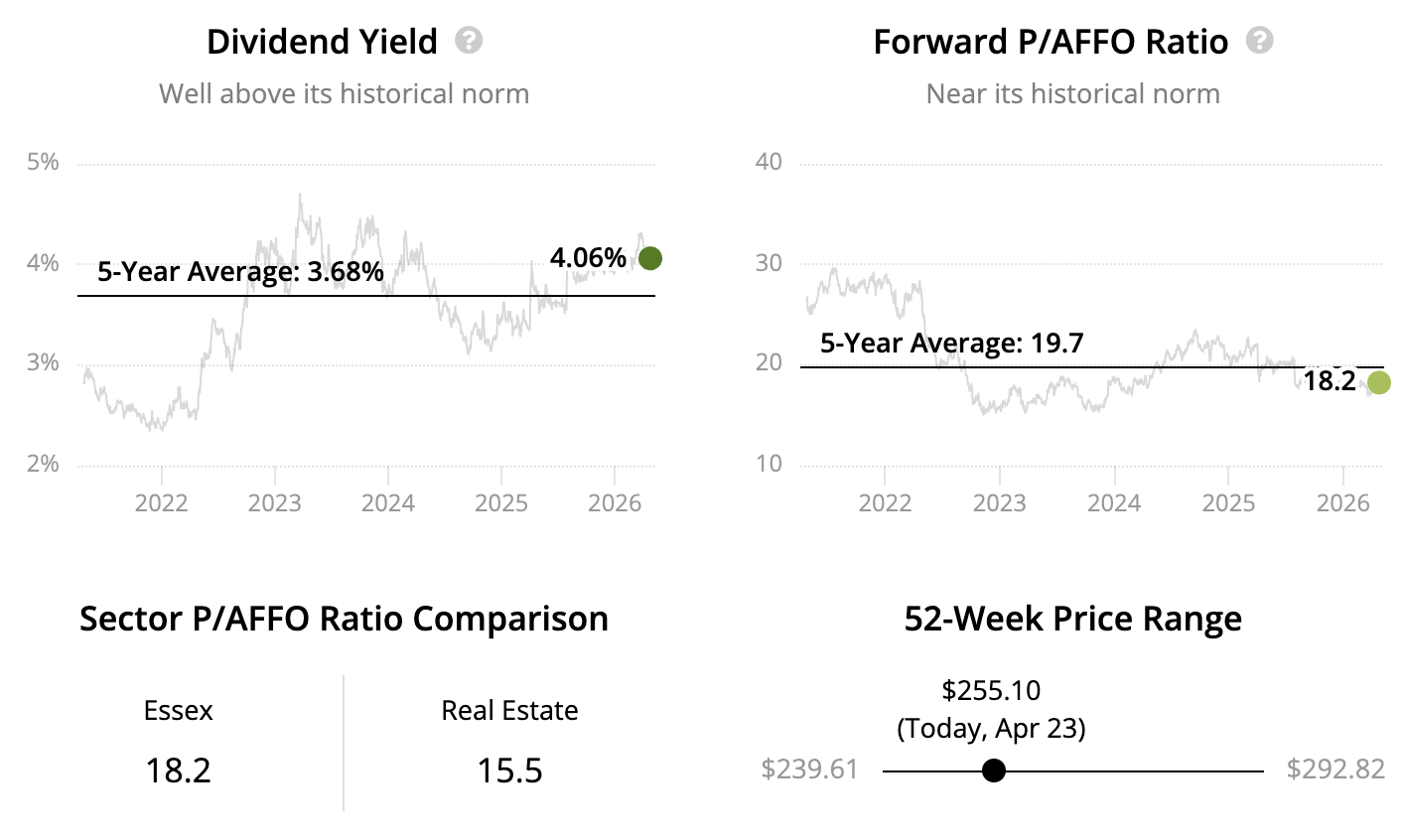Click the 52-week high price $292.82
1404x840 pixels.
click(x=1335, y=770)
